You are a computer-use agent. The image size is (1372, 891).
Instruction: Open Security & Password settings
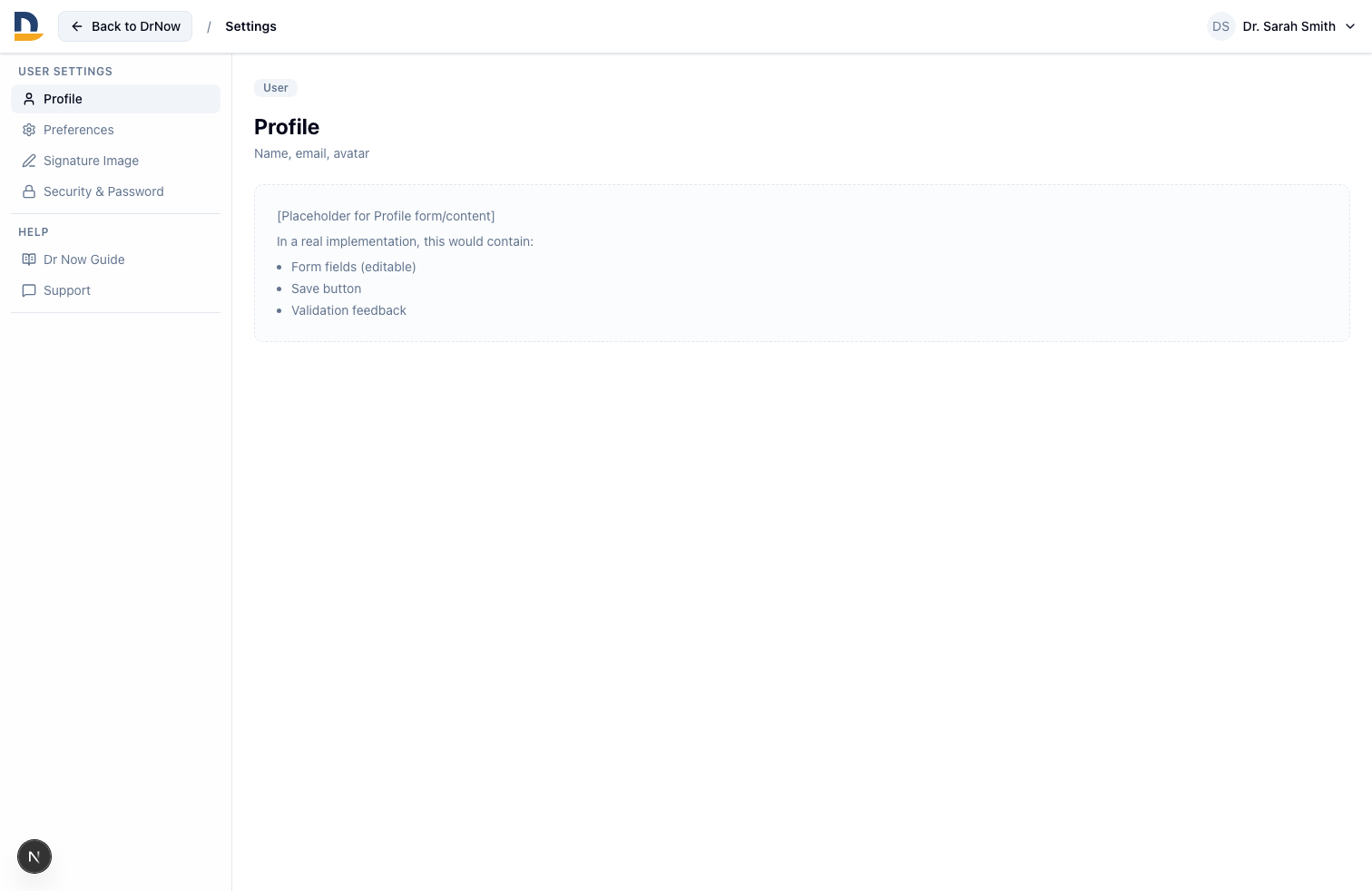(x=115, y=191)
